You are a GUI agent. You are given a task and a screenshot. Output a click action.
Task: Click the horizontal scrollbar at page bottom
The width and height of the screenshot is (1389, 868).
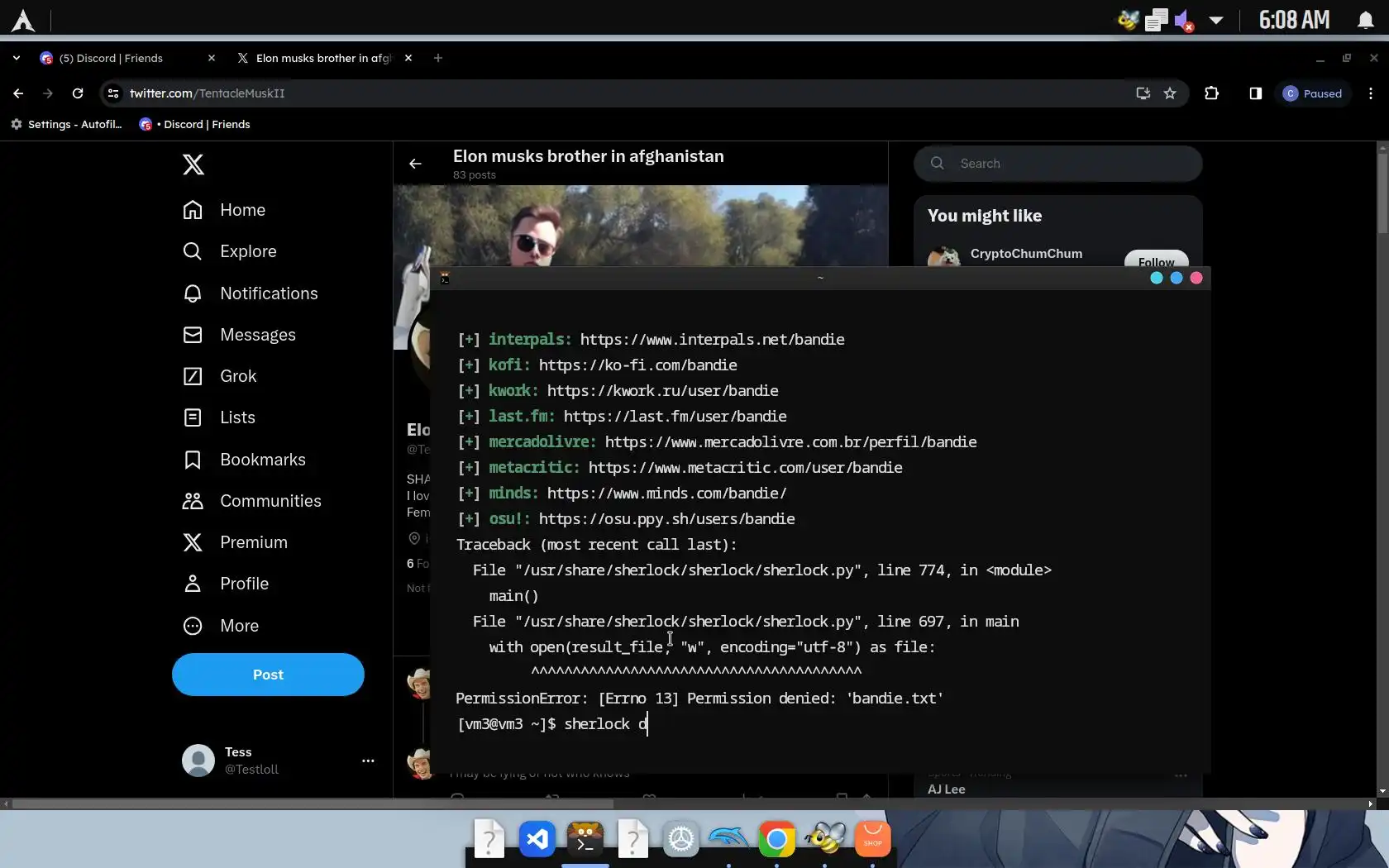point(313,804)
